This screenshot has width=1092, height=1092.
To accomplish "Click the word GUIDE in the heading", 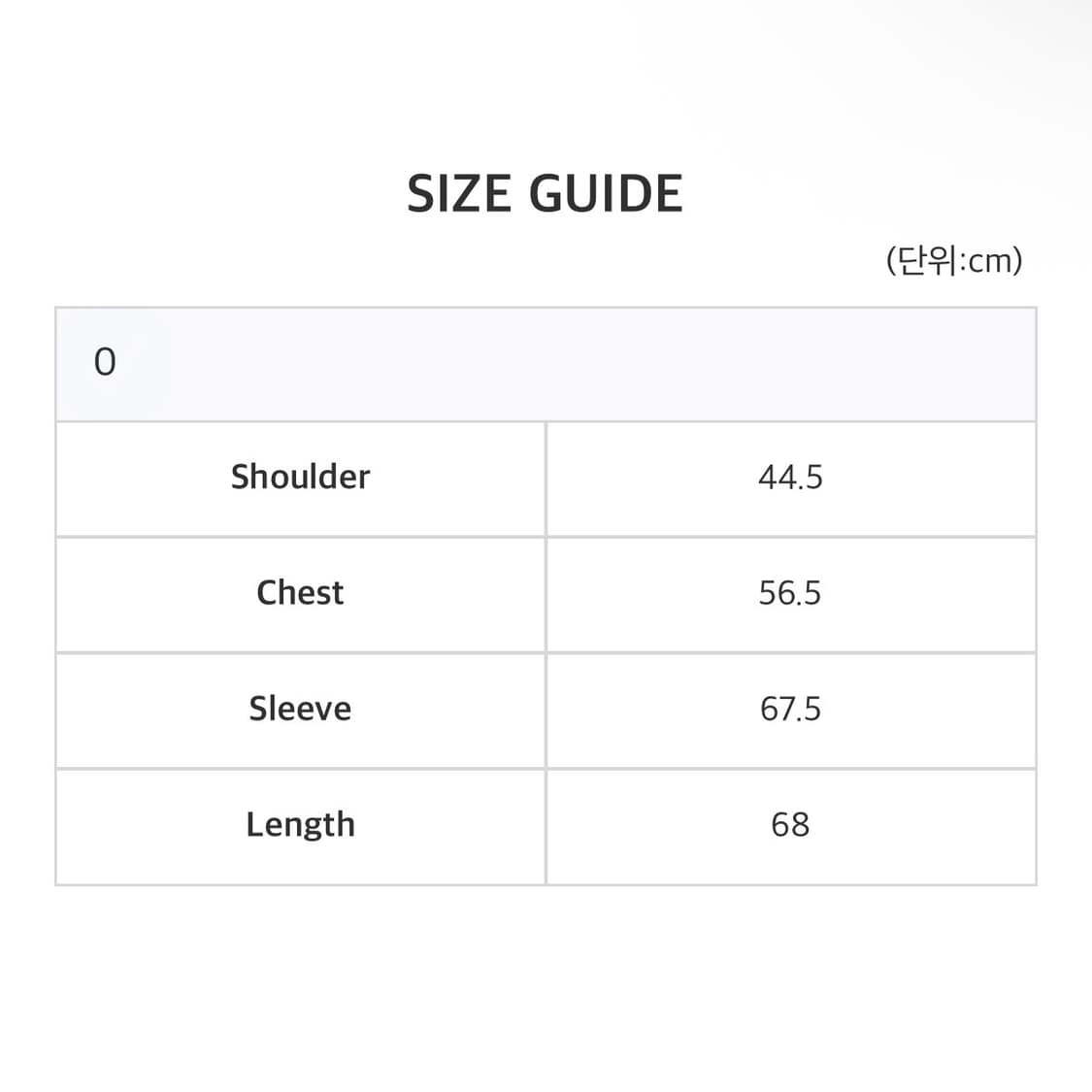I will click(x=606, y=194).
